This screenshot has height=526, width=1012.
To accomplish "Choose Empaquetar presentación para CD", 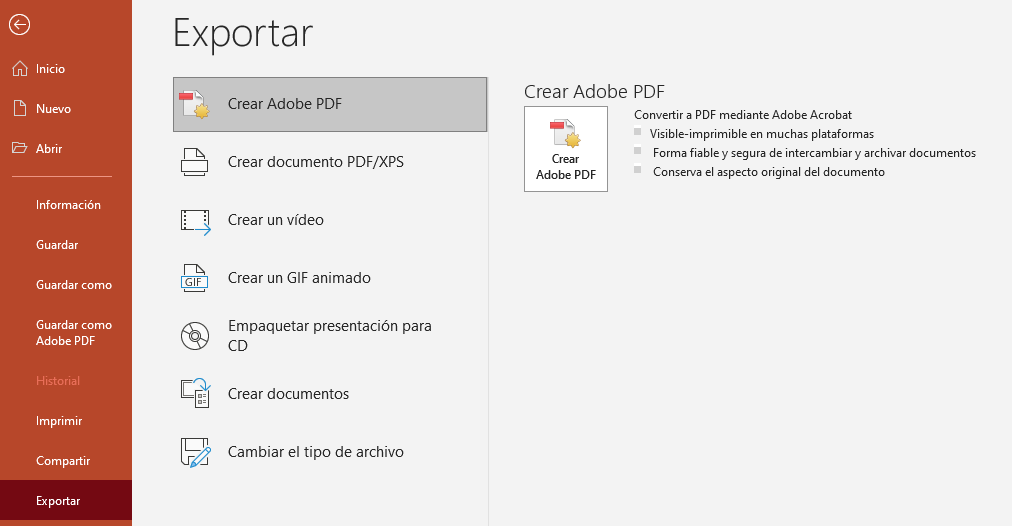I will (329, 336).
